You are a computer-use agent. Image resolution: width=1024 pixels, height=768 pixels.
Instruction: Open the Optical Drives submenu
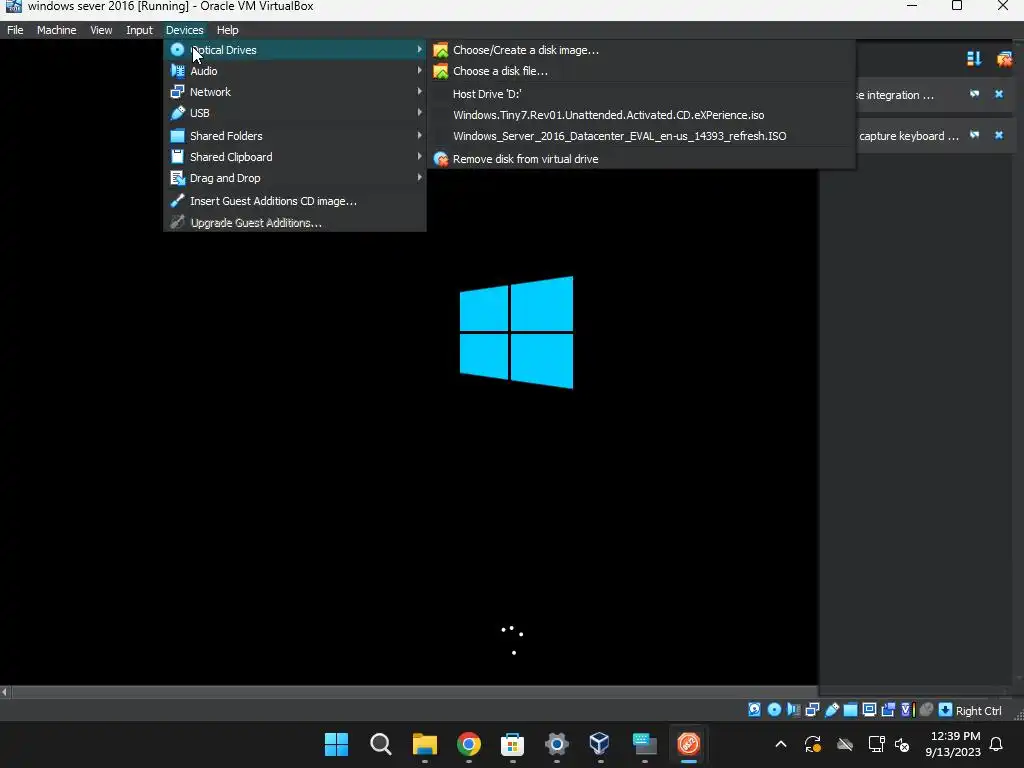pyautogui.click(x=295, y=50)
